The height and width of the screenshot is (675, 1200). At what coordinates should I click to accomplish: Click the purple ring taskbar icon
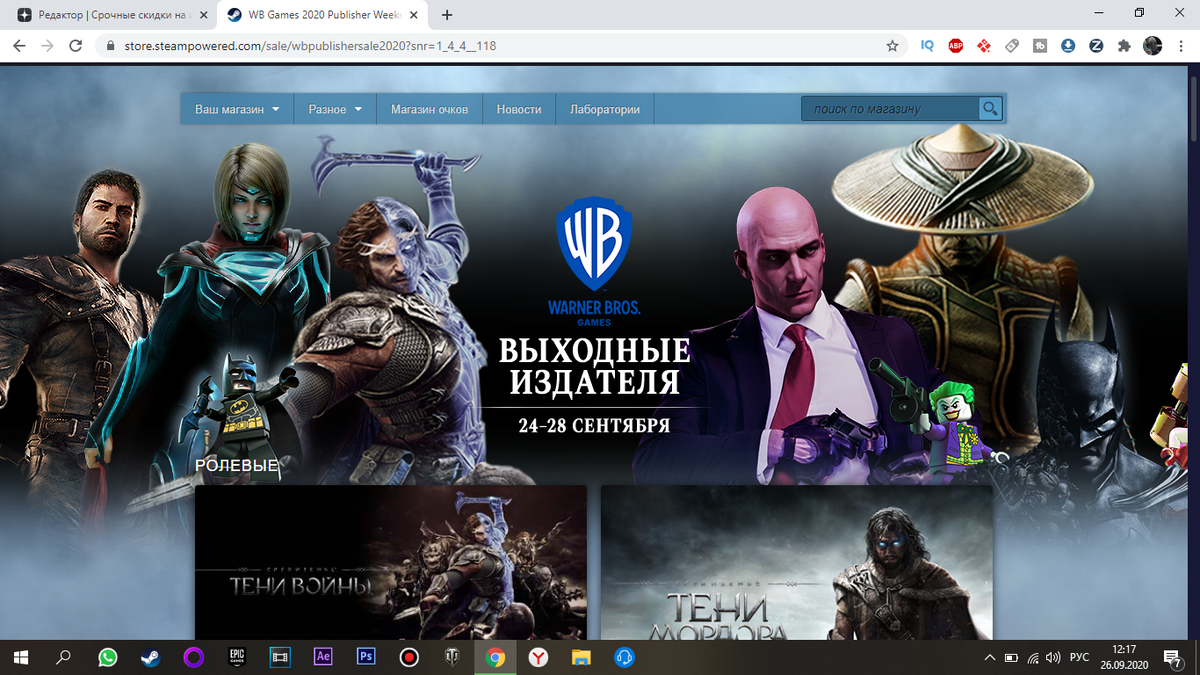tap(194, 657)
